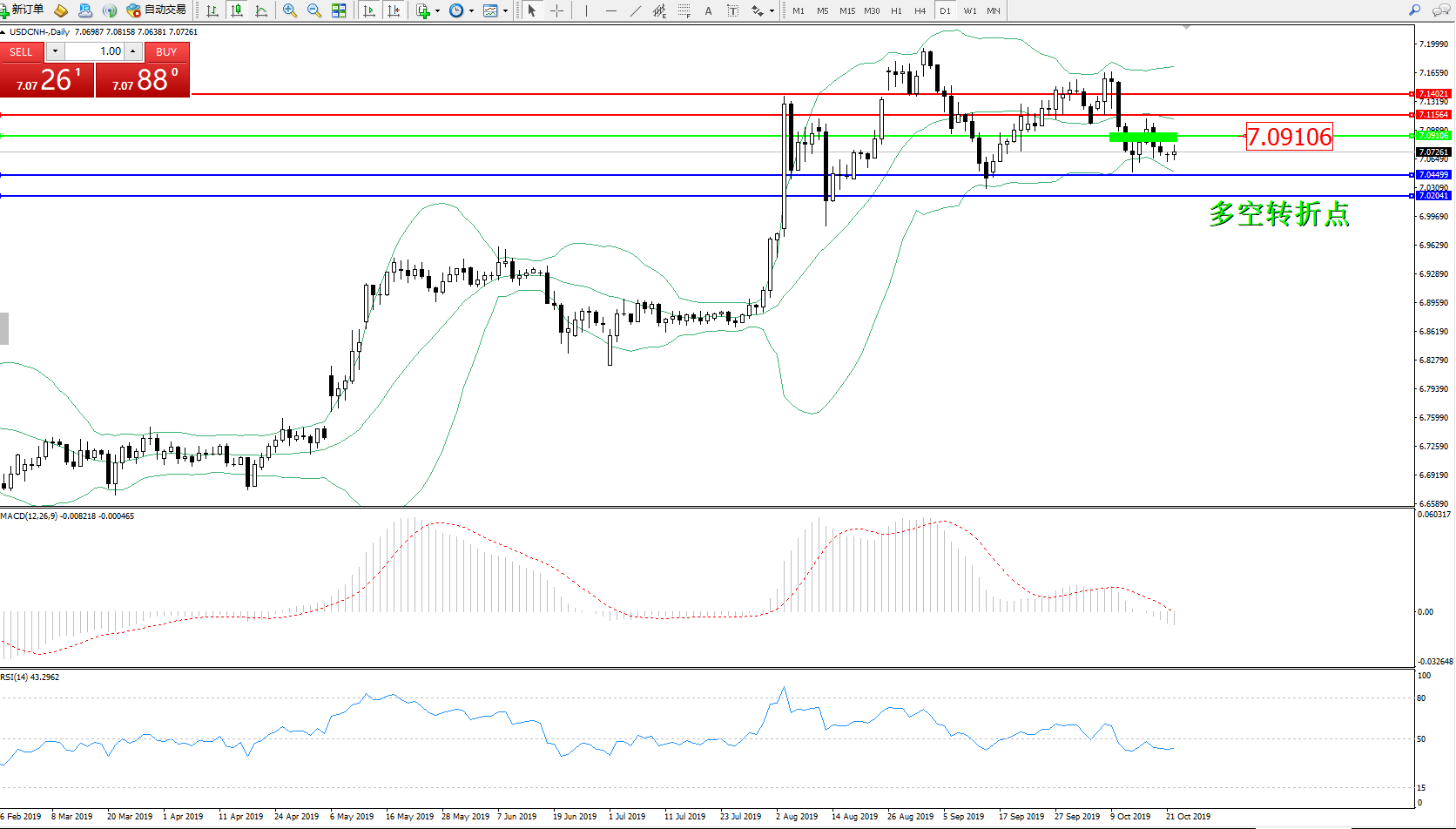The width and height of the screenshot is (1456, 829).
Task: Switch chart to candlestick mode
Action: pos(237,10)
